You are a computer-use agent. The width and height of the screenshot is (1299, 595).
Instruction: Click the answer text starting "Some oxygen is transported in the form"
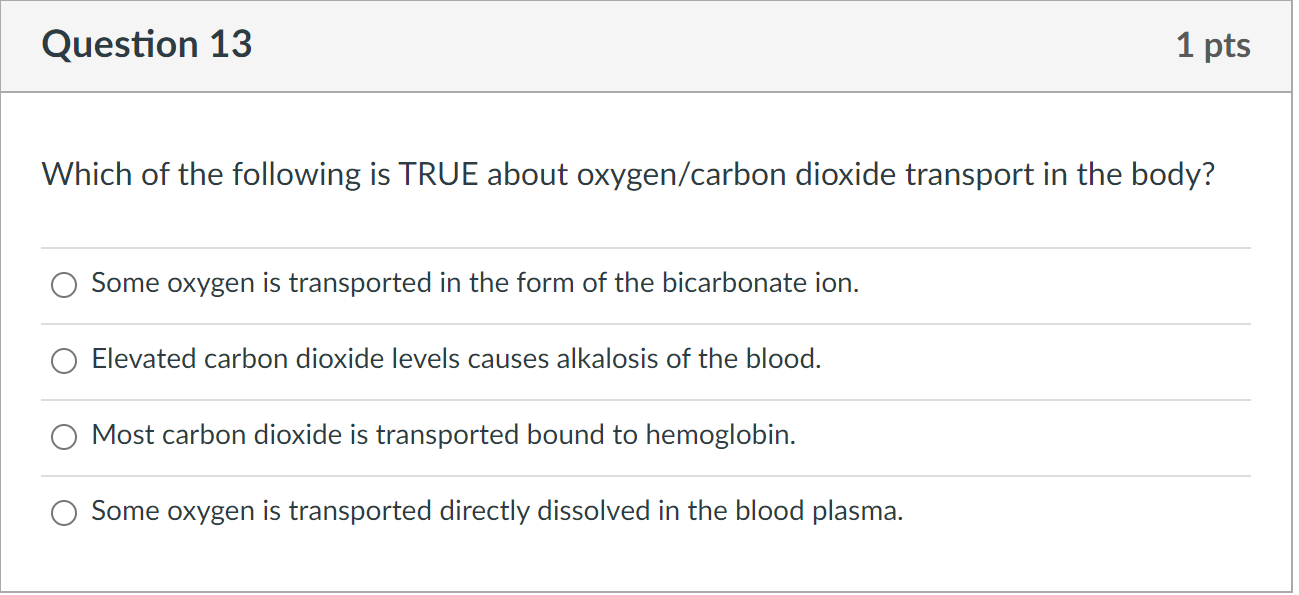(475, 284)
